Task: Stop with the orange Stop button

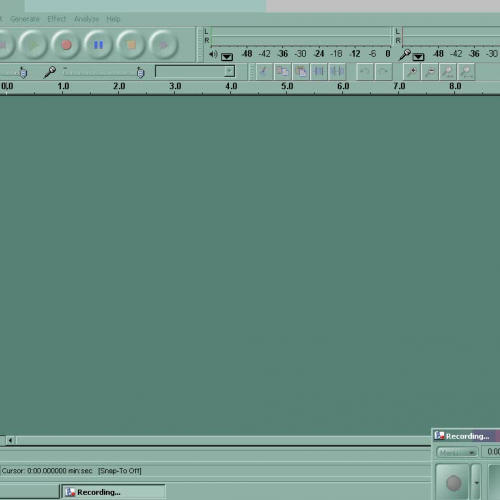Action: (131, 45)
